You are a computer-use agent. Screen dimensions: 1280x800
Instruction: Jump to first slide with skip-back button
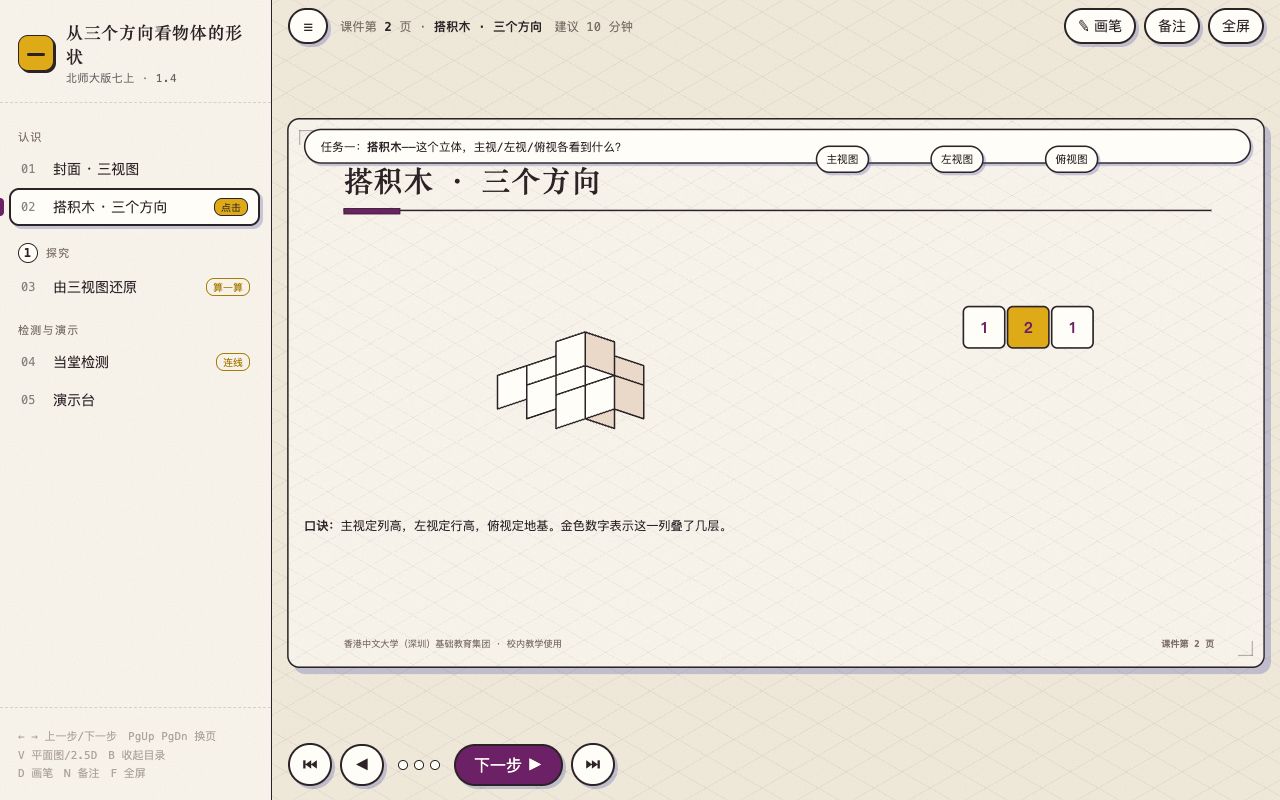click(x=310, y=765)
